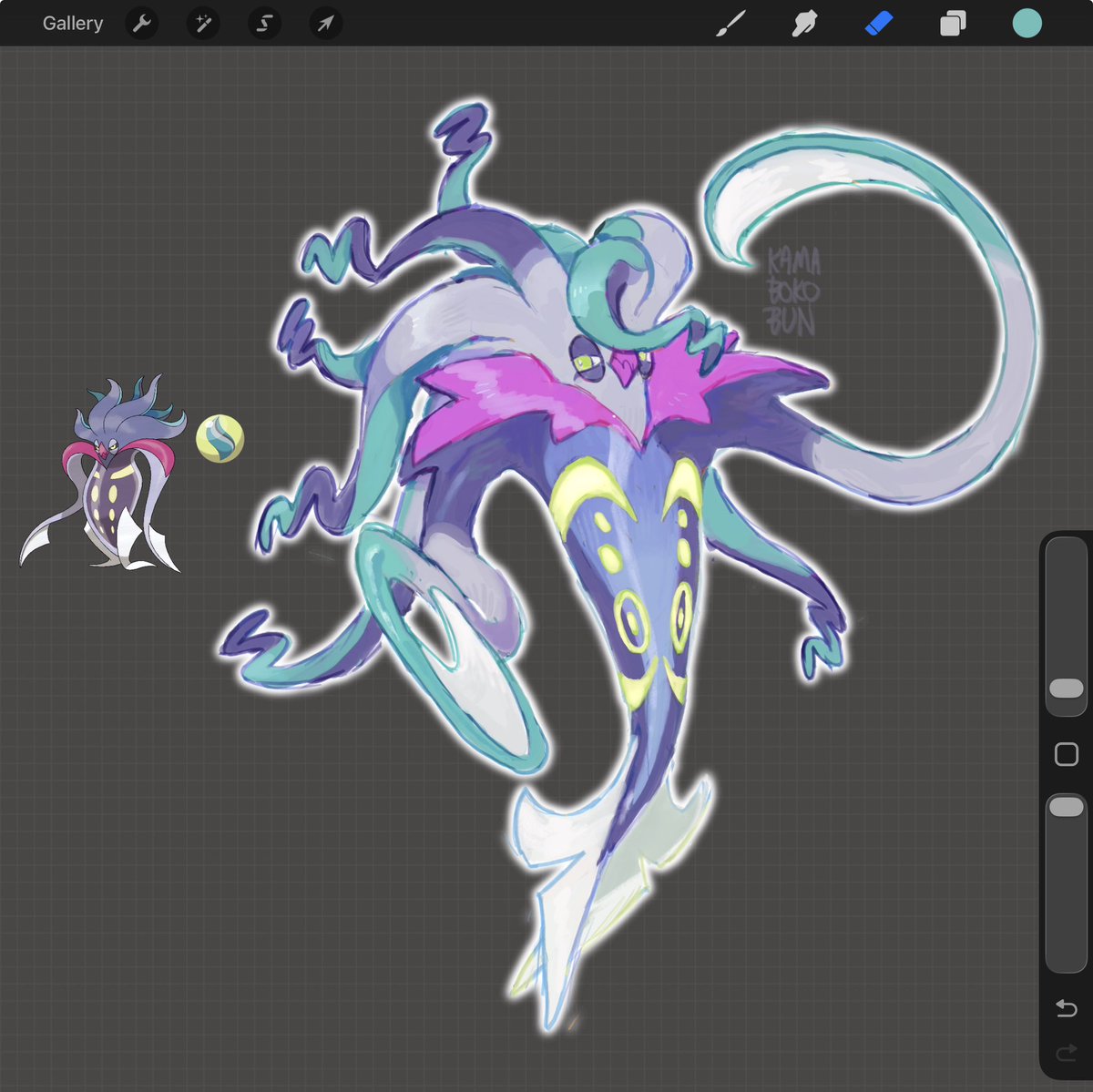Viewport: 1093px width, 1092px height.
Task: Click the brush opacity slider handle
Action: 1067,807
